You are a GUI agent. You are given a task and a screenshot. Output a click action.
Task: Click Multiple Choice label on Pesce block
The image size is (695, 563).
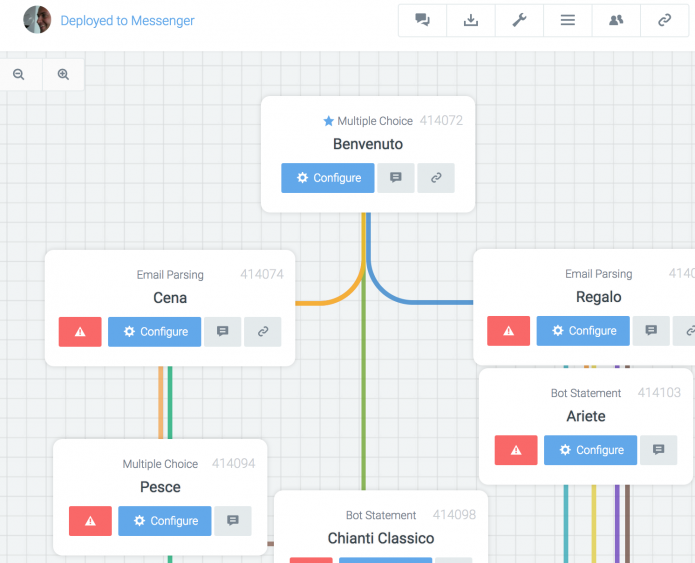pyautogui.click(x=160, y=464)
